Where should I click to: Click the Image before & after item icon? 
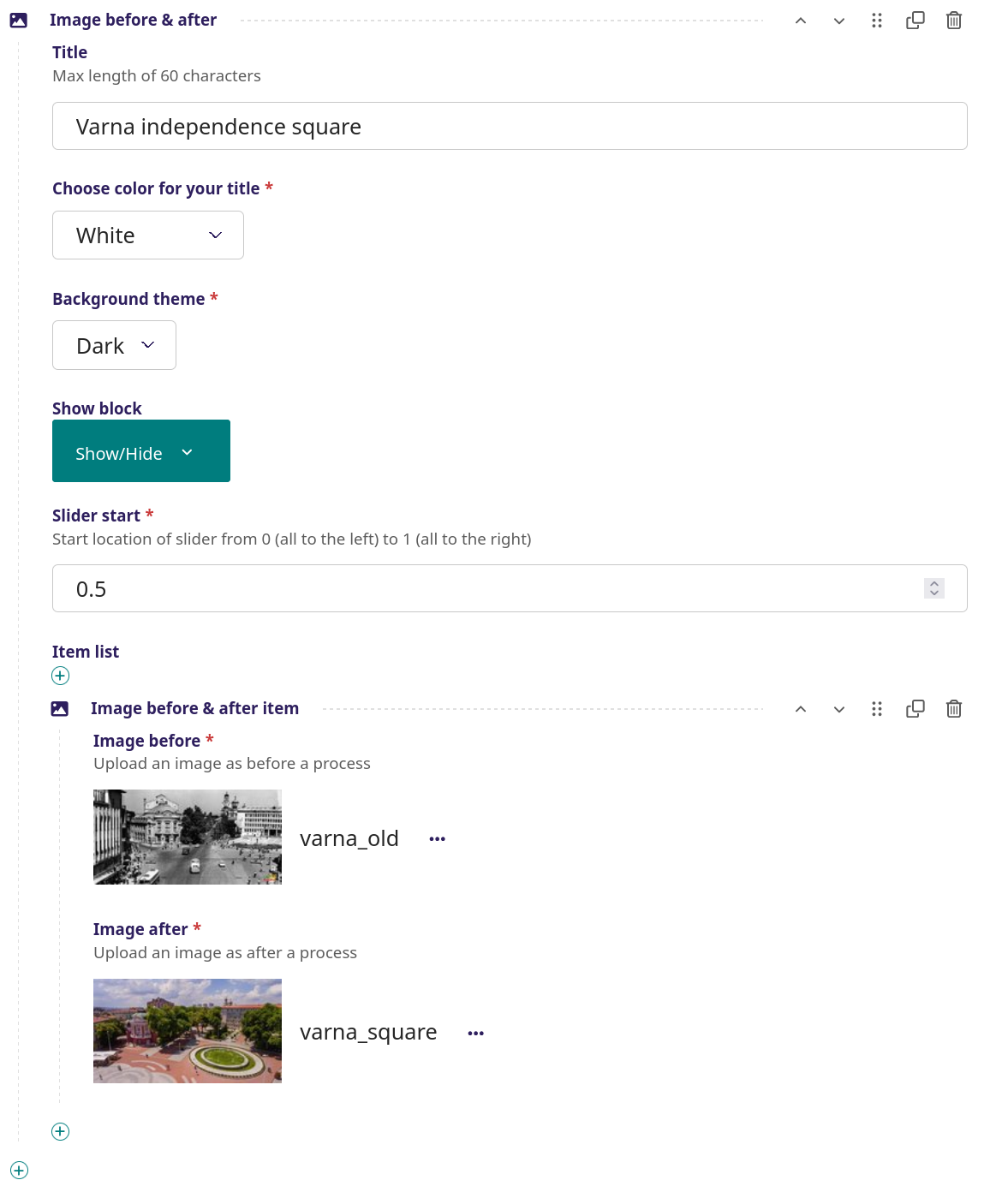60,709
